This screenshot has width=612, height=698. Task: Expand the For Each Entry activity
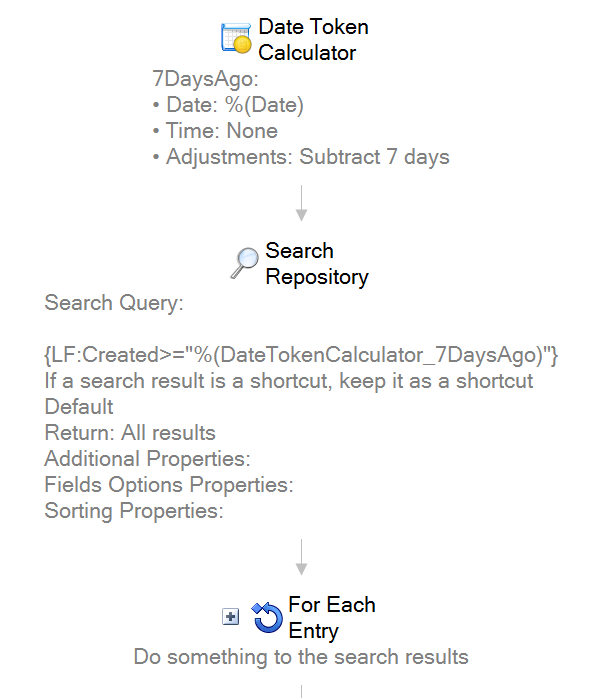[x=231, y=617]
